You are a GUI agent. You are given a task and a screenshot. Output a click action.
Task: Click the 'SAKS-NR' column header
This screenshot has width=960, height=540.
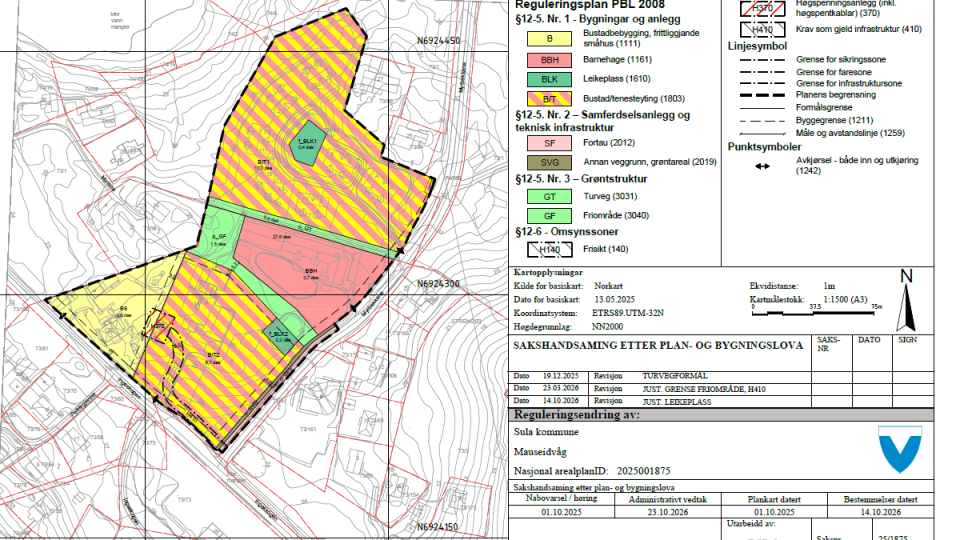[x=828, y=344]
